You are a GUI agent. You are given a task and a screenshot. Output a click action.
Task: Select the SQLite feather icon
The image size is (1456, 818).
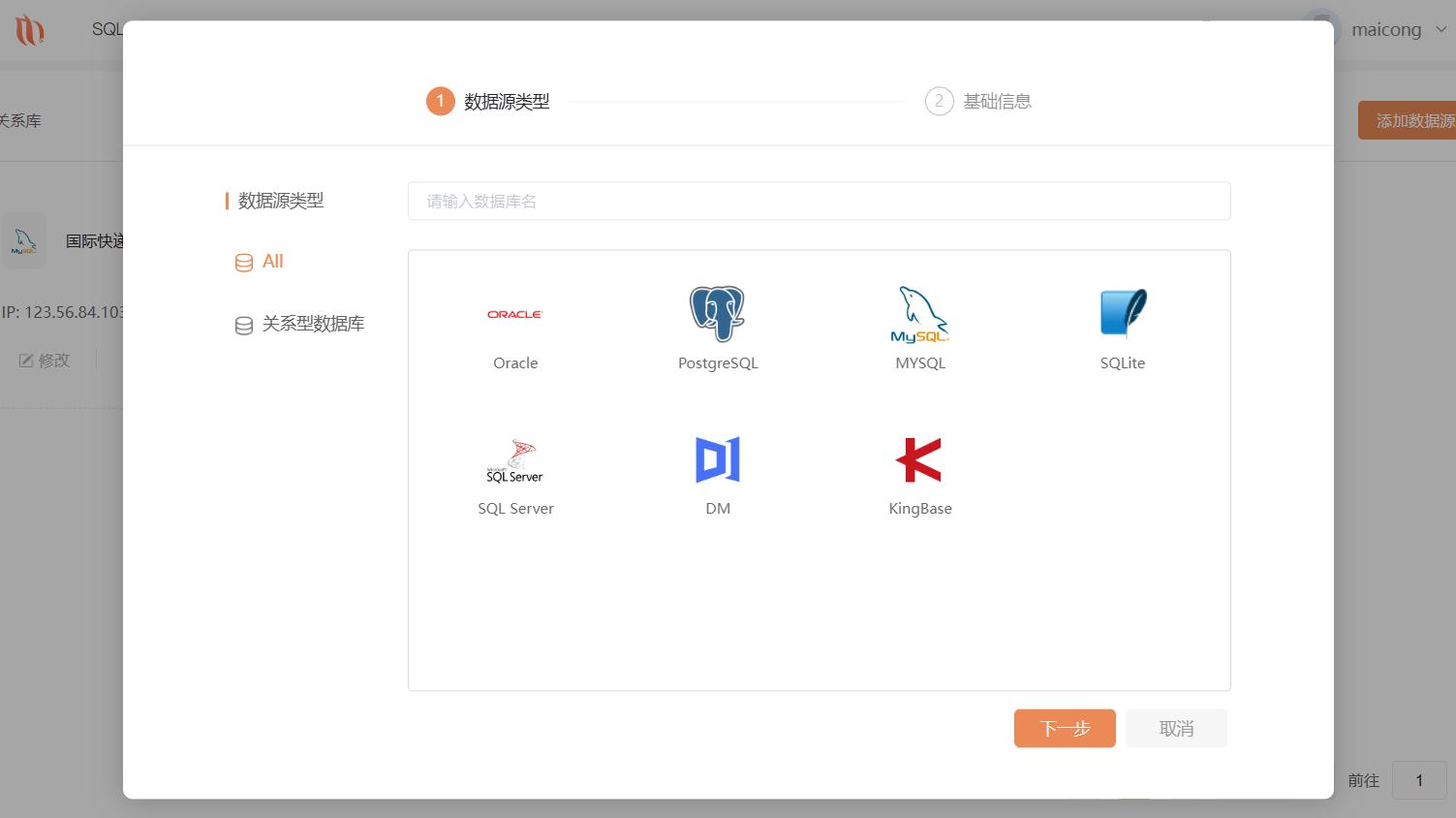tap(1123, 313)
